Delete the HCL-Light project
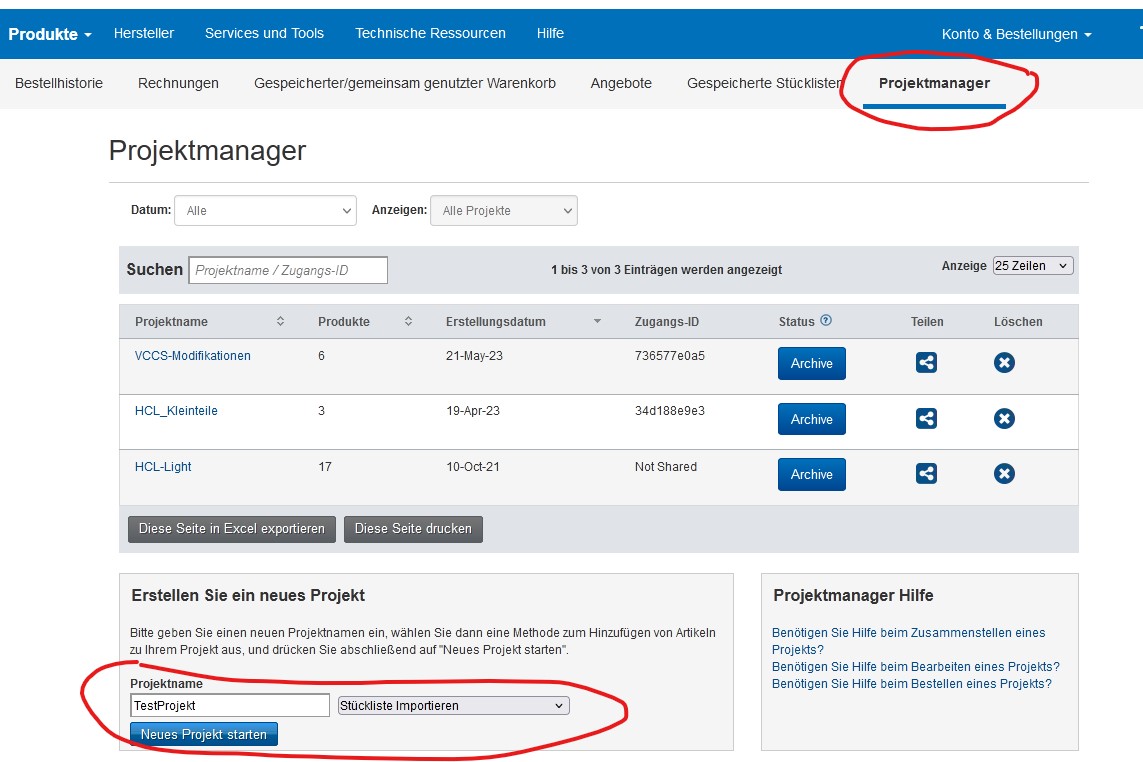The height and width of the screenshot is (762, 1143). [x=1004, y=474]
